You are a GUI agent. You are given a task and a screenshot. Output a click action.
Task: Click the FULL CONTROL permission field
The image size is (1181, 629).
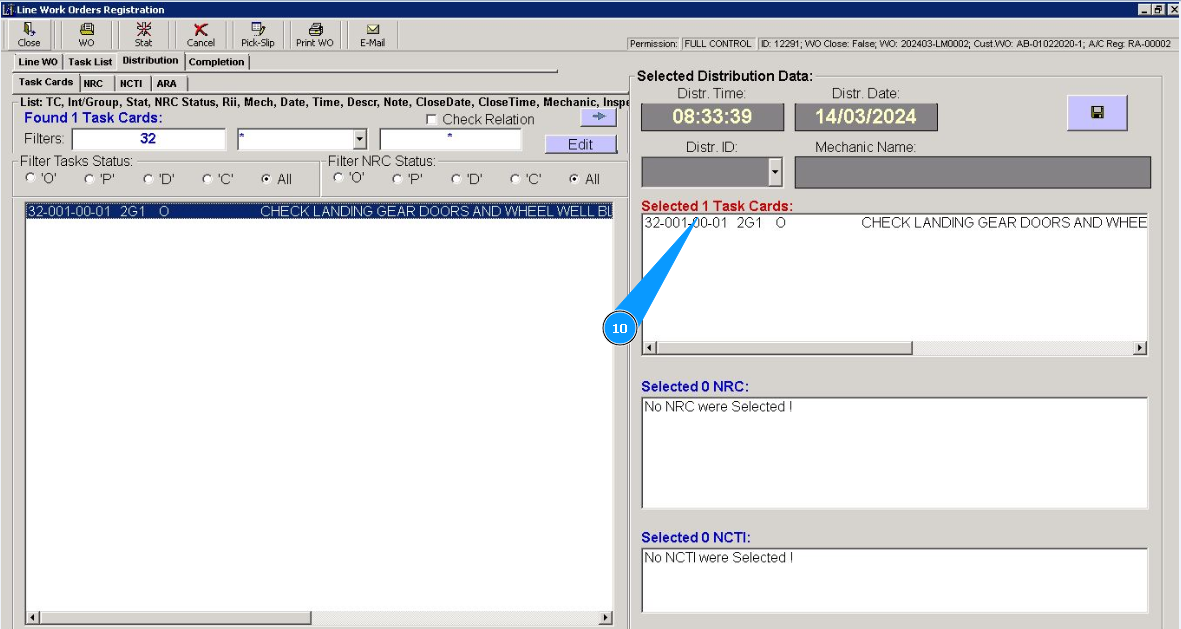pyautogui.click(x=717, y=44)
